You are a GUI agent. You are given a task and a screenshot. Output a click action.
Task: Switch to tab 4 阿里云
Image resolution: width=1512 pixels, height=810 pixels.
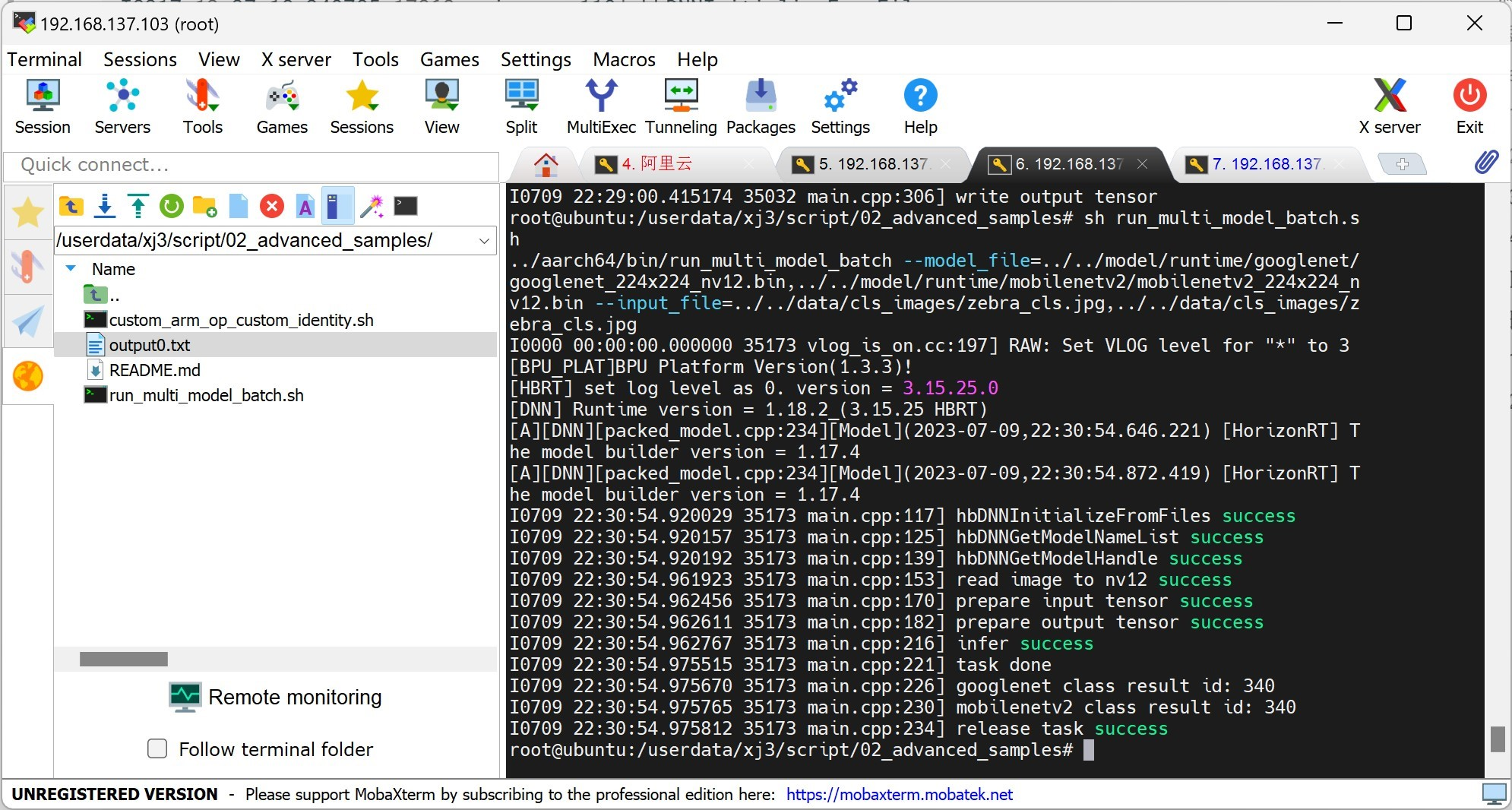[x=675, y=164]
